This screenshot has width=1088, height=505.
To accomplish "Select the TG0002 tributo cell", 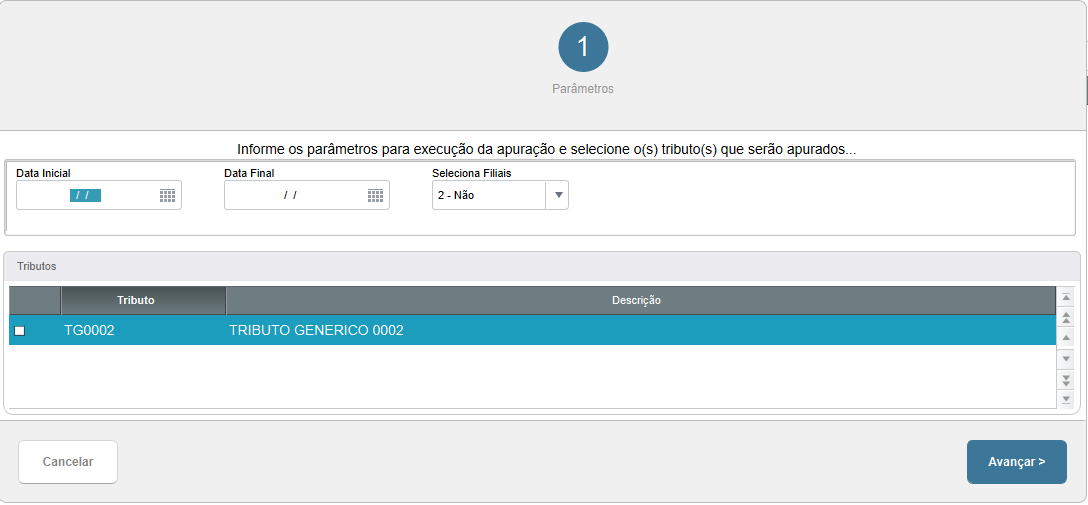I will click(x=144, y=331).
